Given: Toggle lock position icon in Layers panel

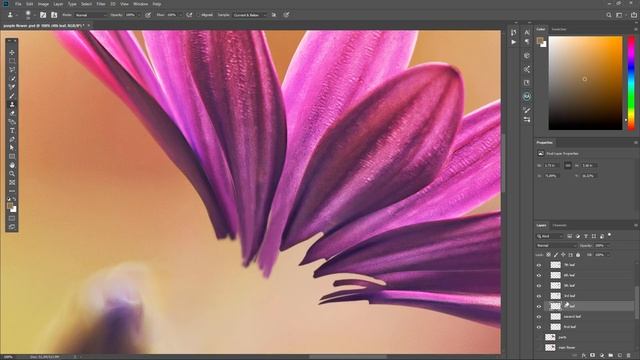Looking at the screenshot, I should (563, 255).
